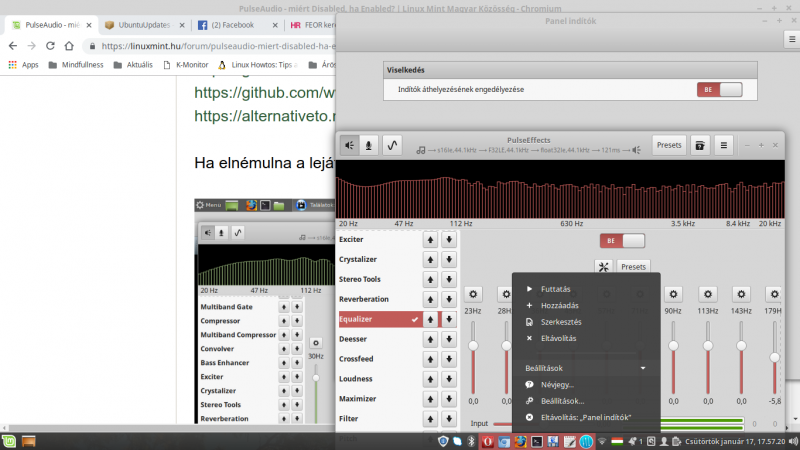This screenshot has height=450, width=800.
Task: Open the github.com link on the page
Action: click(x=264, y=92)
